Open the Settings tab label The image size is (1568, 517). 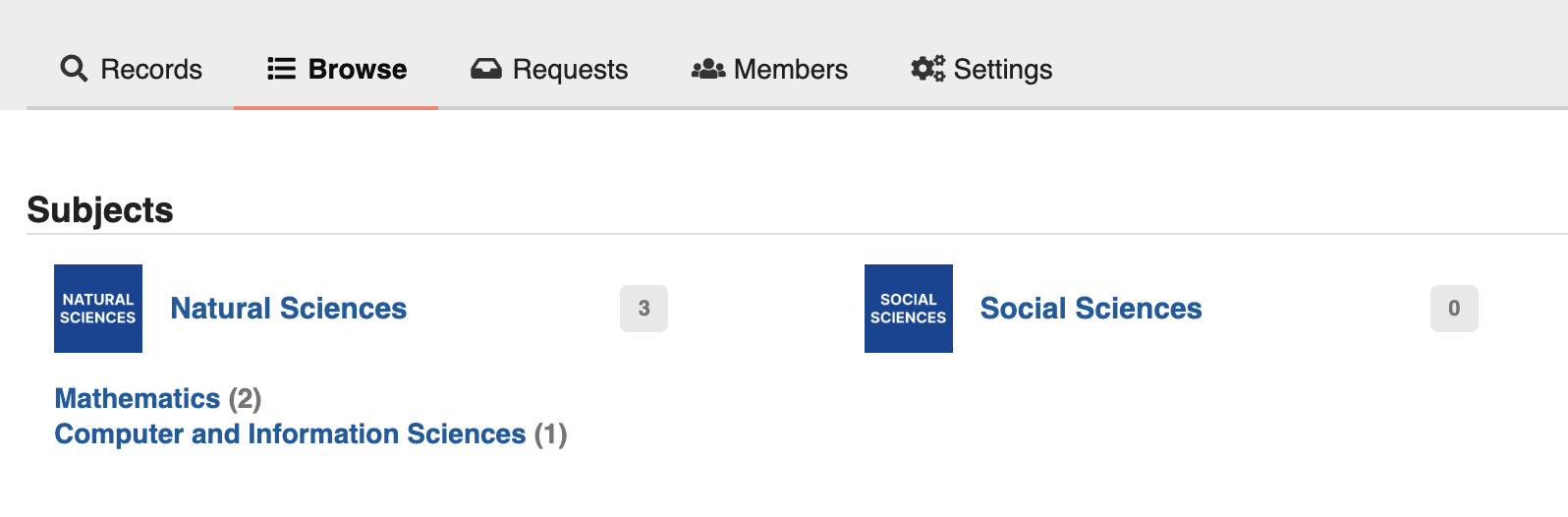pyautogui.click(x=1003, y=70)
